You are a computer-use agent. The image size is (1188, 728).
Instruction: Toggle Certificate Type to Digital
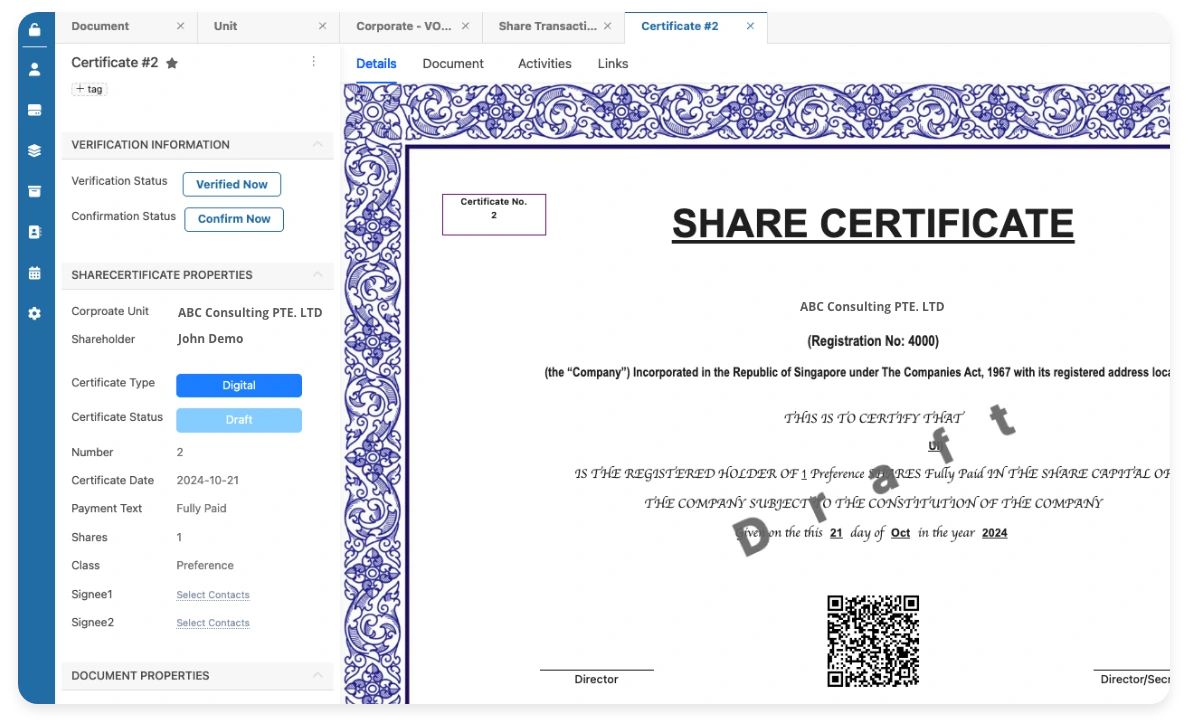tap(238, 385)
